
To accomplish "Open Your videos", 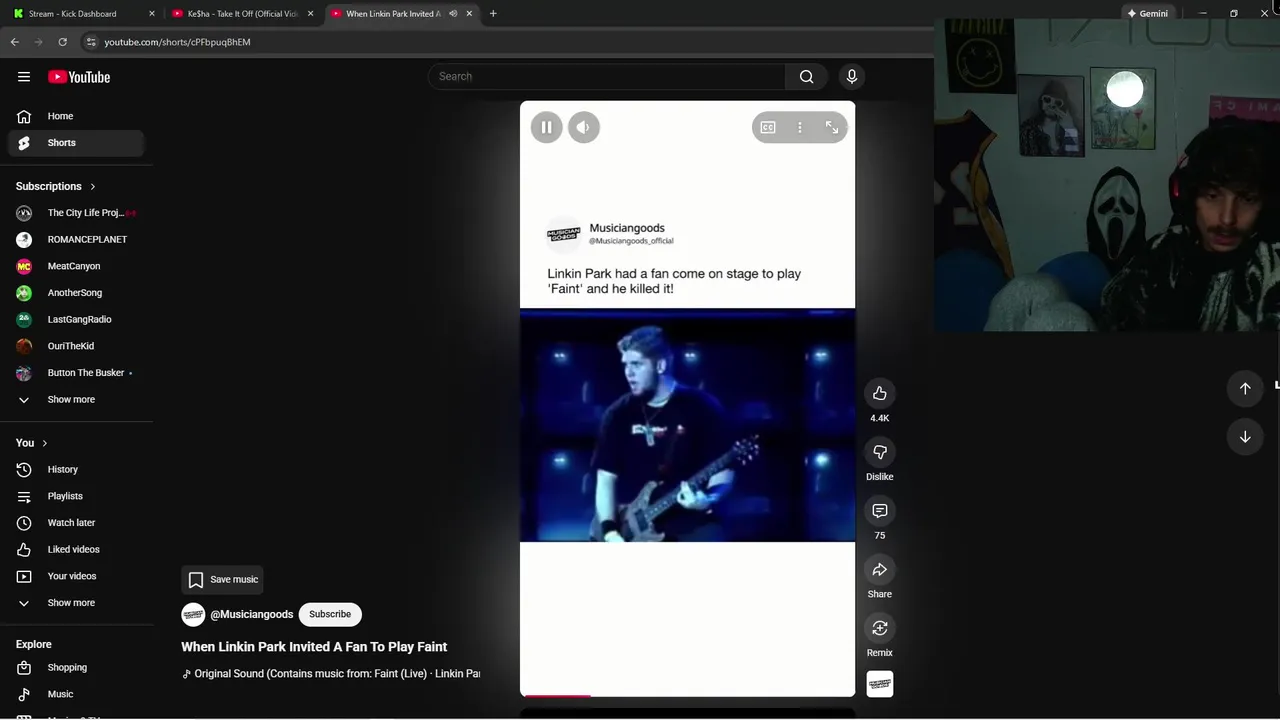I will click(x=76, y=576).
